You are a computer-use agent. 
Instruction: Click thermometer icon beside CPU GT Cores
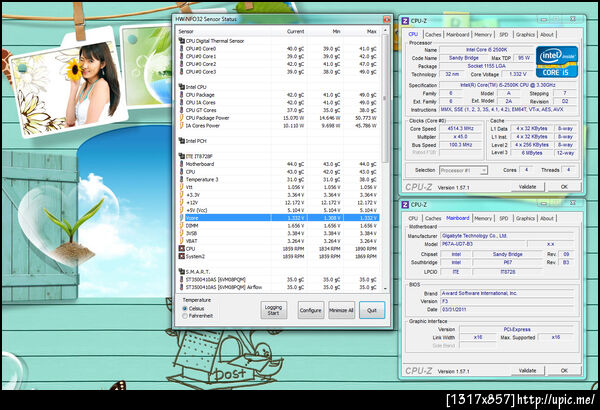(x=181, y=110)
